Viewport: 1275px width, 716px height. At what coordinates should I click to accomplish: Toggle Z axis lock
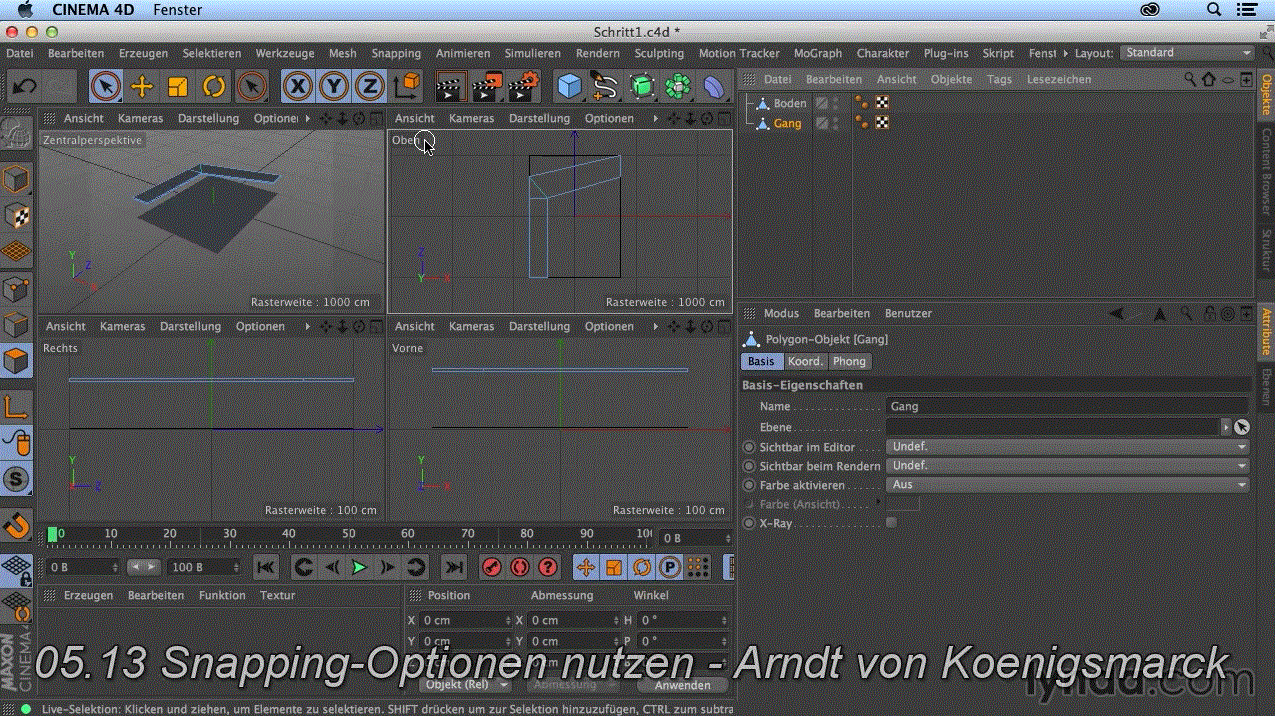point(369,87)
